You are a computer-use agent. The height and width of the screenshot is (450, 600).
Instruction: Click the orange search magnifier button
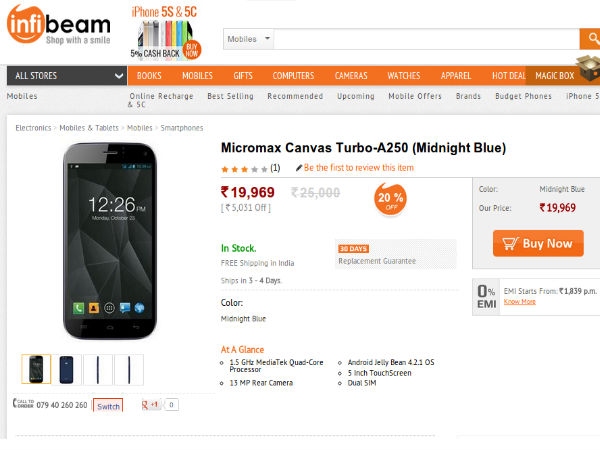pyautogui.click(x=591, y=39)
